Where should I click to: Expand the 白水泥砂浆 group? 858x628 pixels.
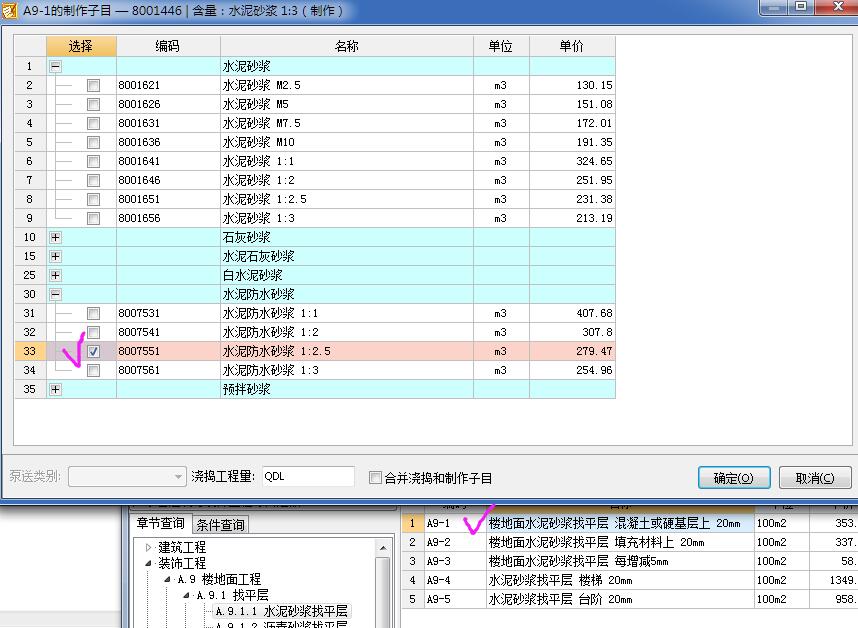[55, 275]
